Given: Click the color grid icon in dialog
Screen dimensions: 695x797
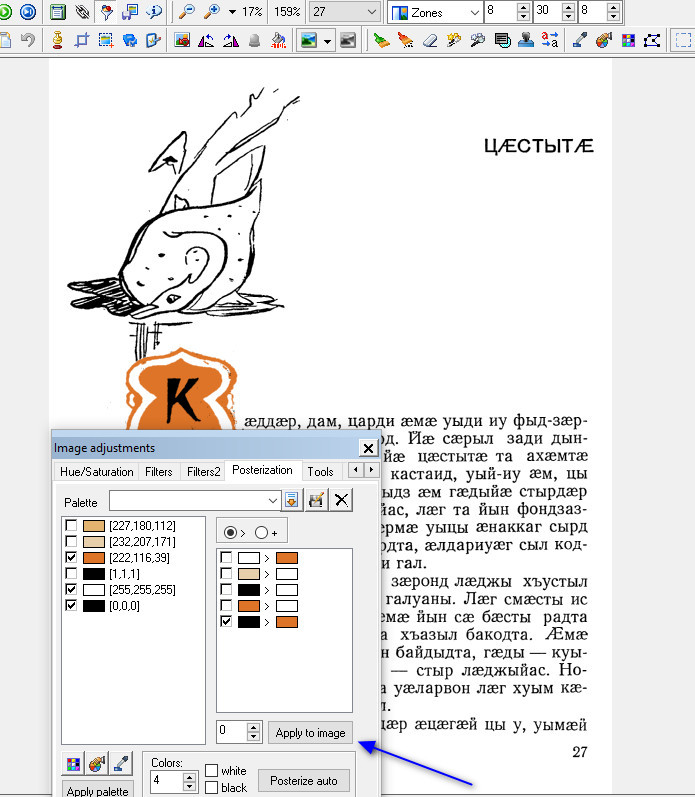Looking at the screenshot, I should [x=73, y=763].
